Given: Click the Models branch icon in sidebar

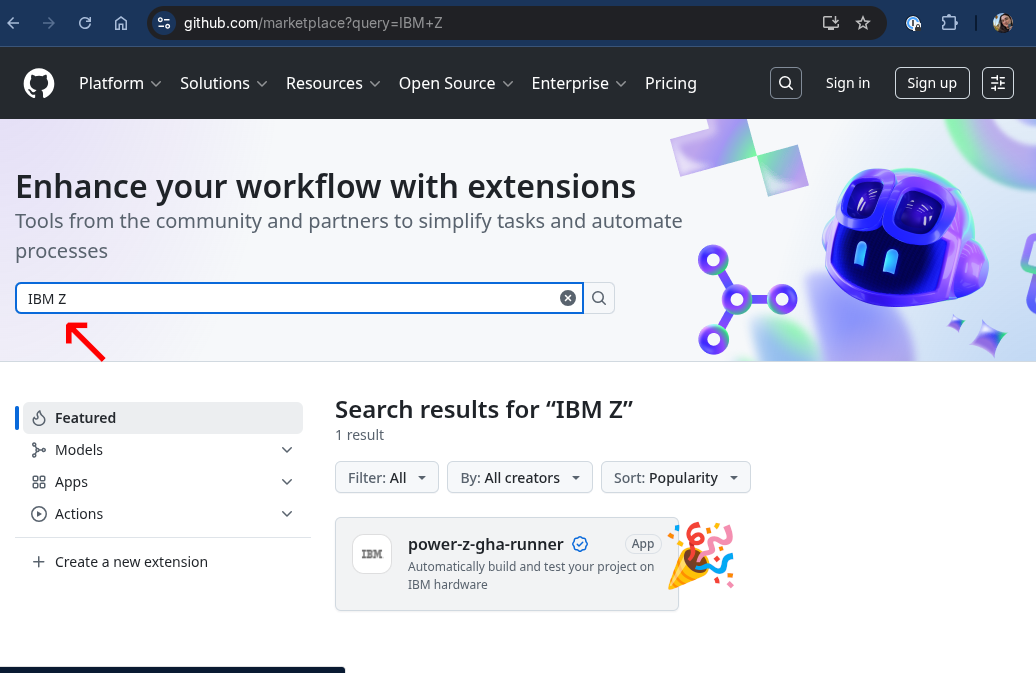Looking at the screenshot, I should 39,450.
